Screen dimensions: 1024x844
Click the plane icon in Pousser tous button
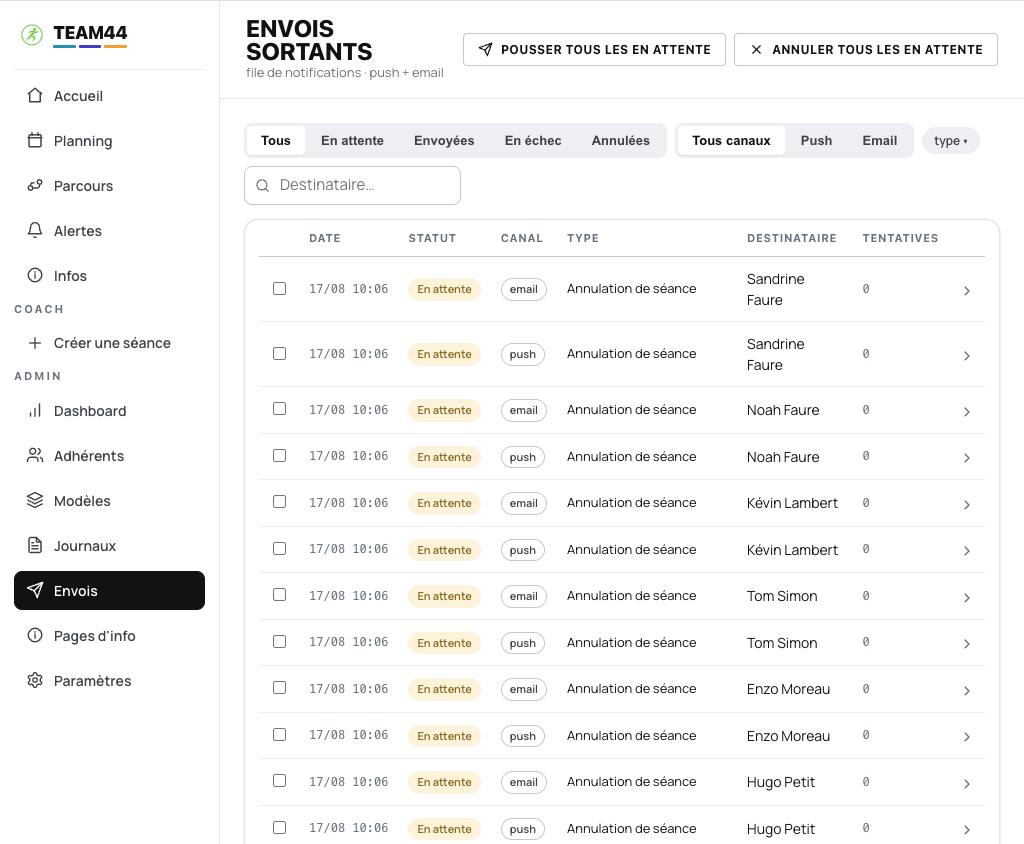coord(485,50)
